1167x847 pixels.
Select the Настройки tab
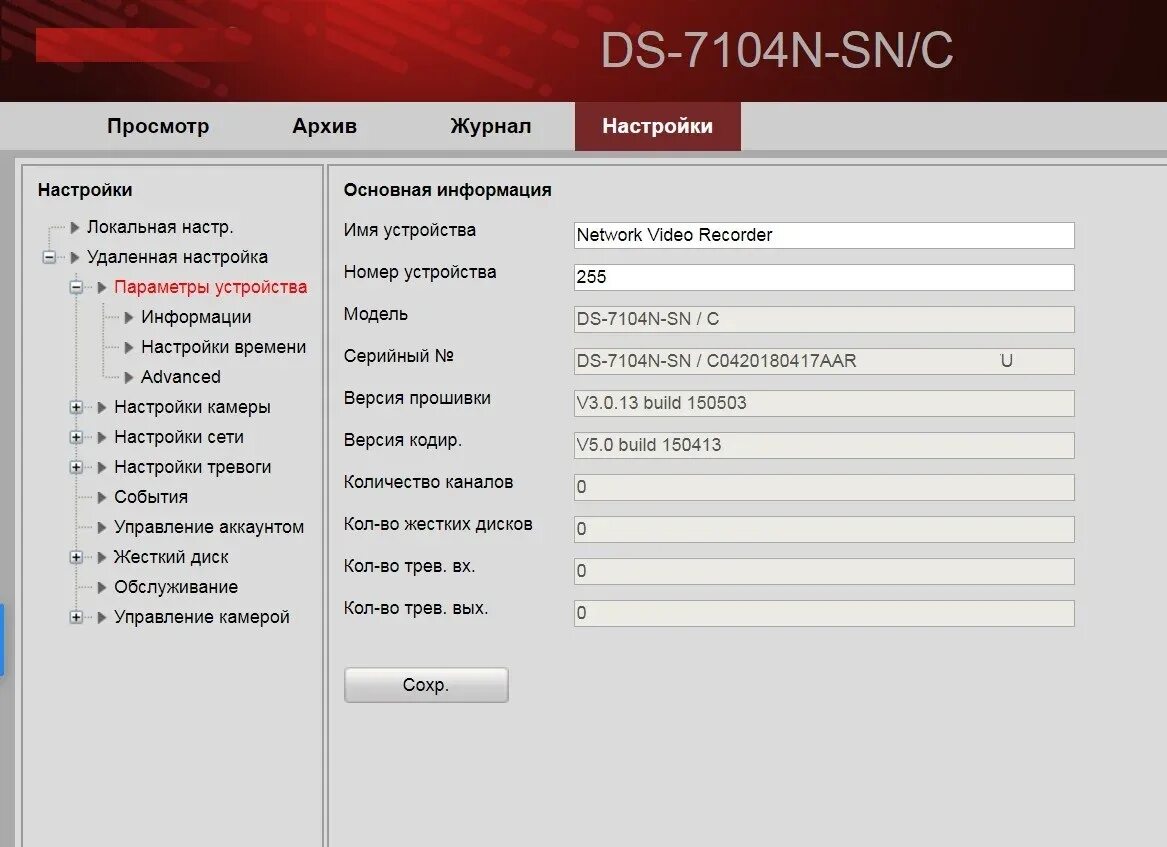(x=658, y=126)
